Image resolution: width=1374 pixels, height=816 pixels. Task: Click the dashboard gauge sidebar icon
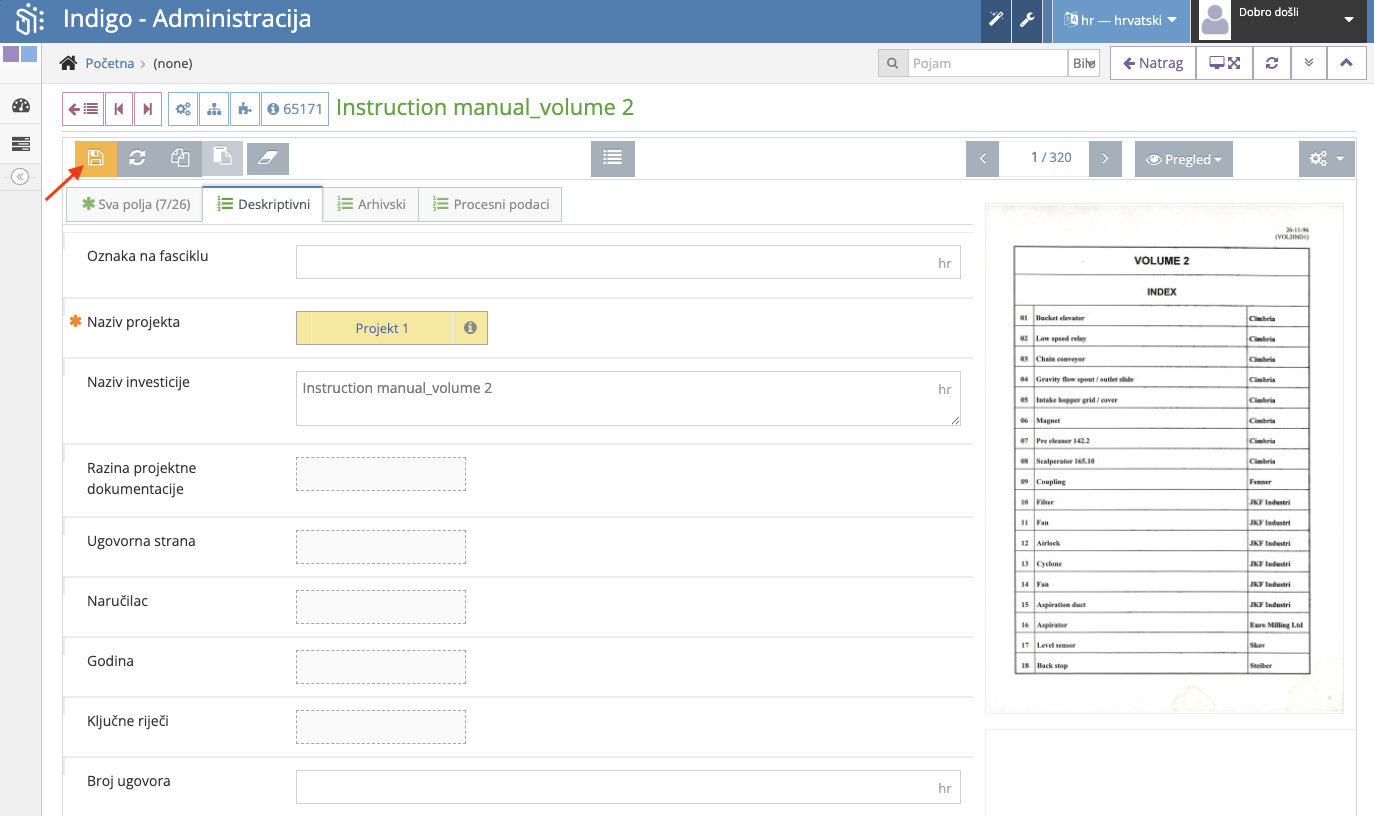(x=21, y=106)
